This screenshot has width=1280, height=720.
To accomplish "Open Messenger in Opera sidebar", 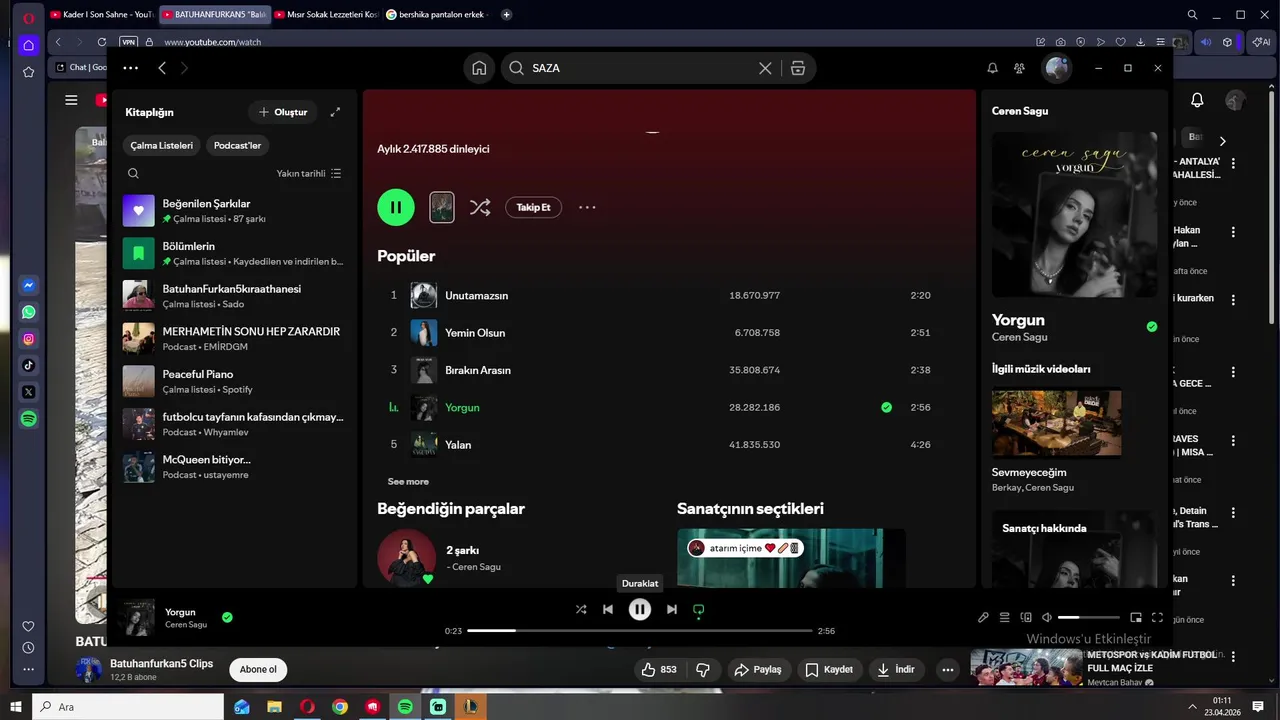I will 29,285.
